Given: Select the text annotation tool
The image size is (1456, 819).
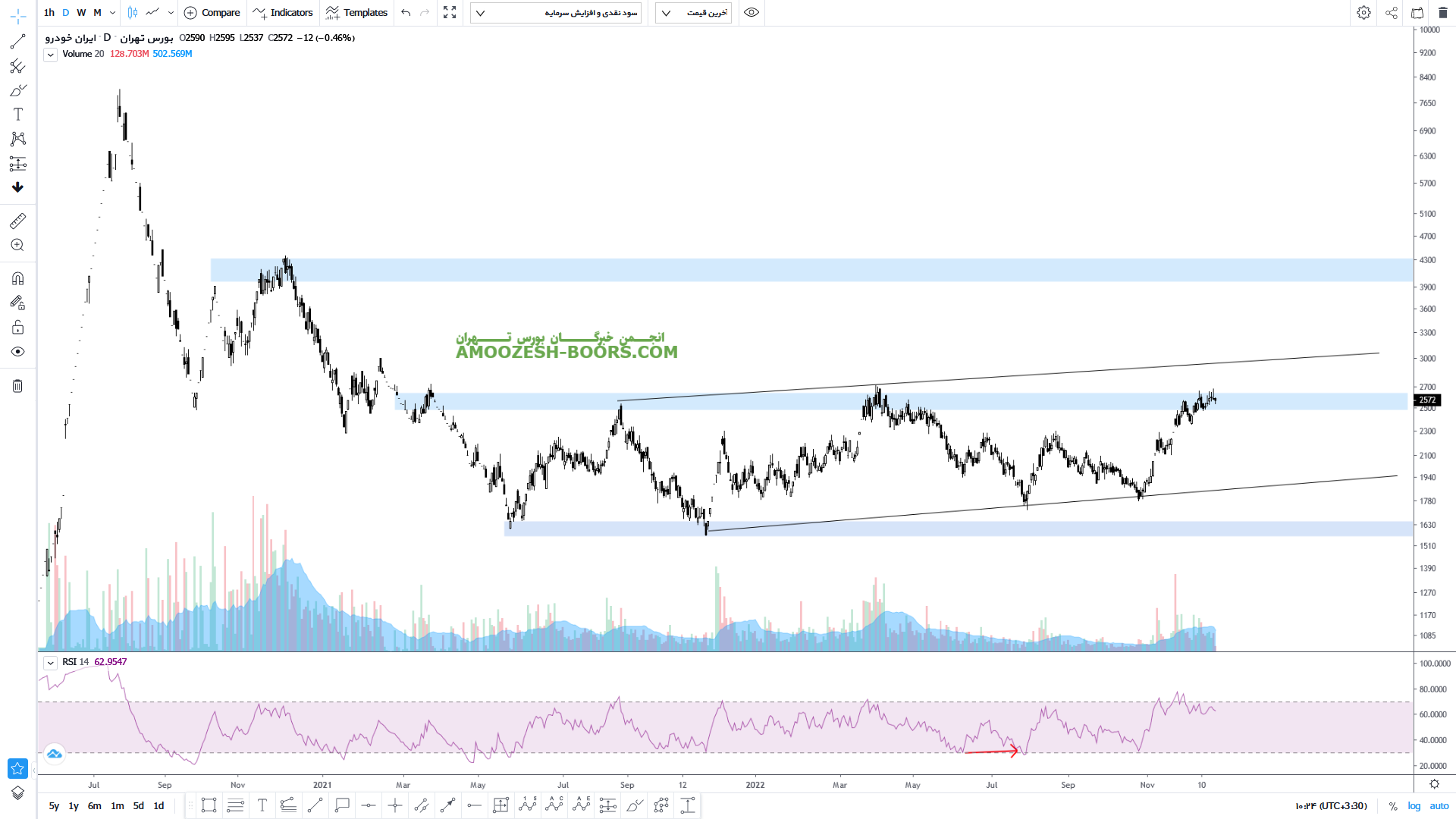Looking at the screenshot, I should [x=17, y=115].
